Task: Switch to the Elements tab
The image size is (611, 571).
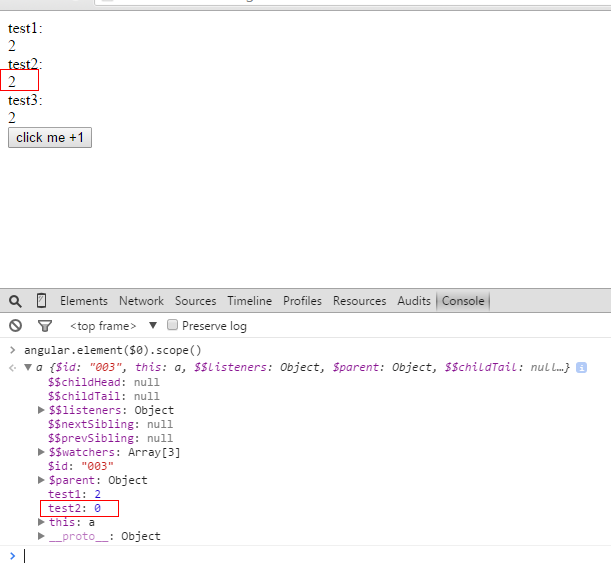Action: [x=84, y=301]
